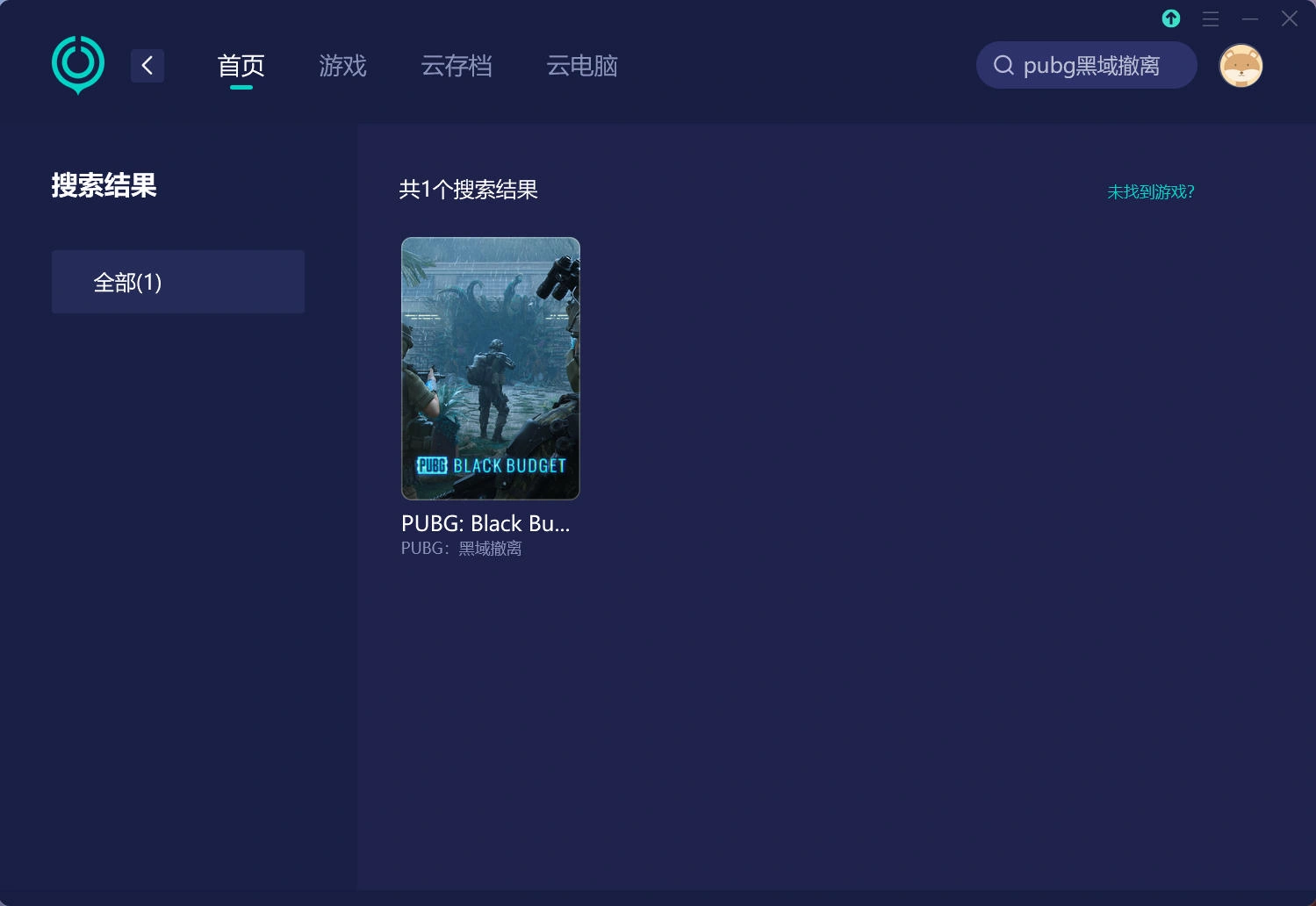The height and width of the screenshot is (906, 1316).
Task: Click the "PUBG: Black Bu..." game title
Action: click(485, 523)
